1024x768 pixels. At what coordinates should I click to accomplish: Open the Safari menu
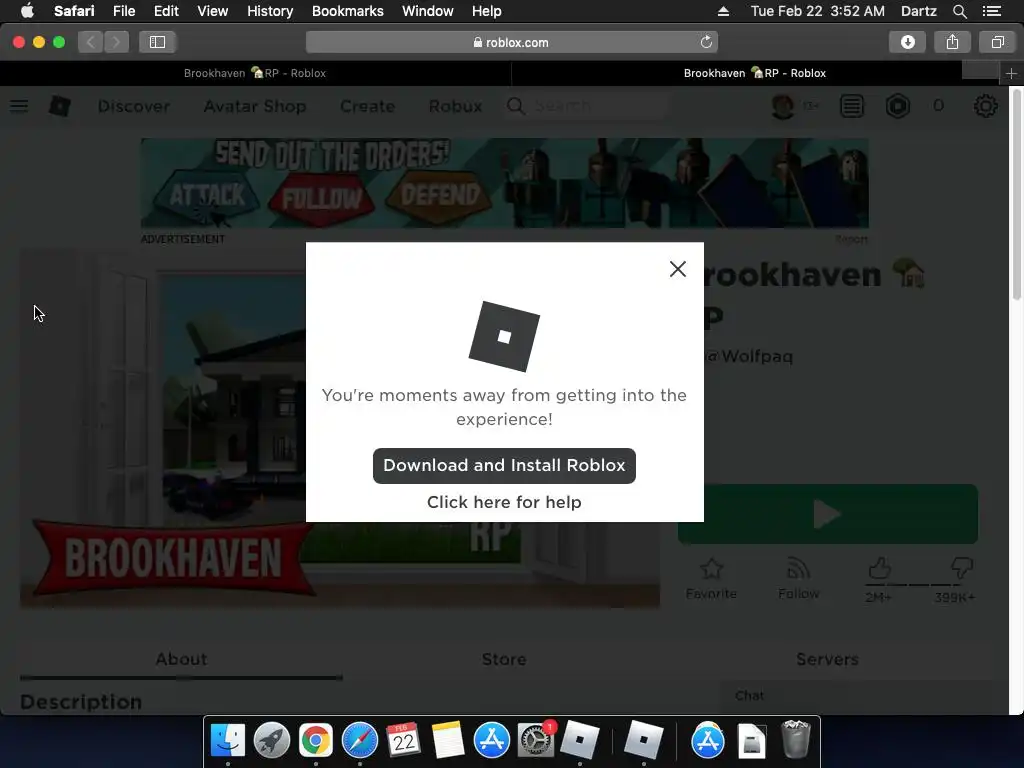pyautogui.click(x=74, y=11)
